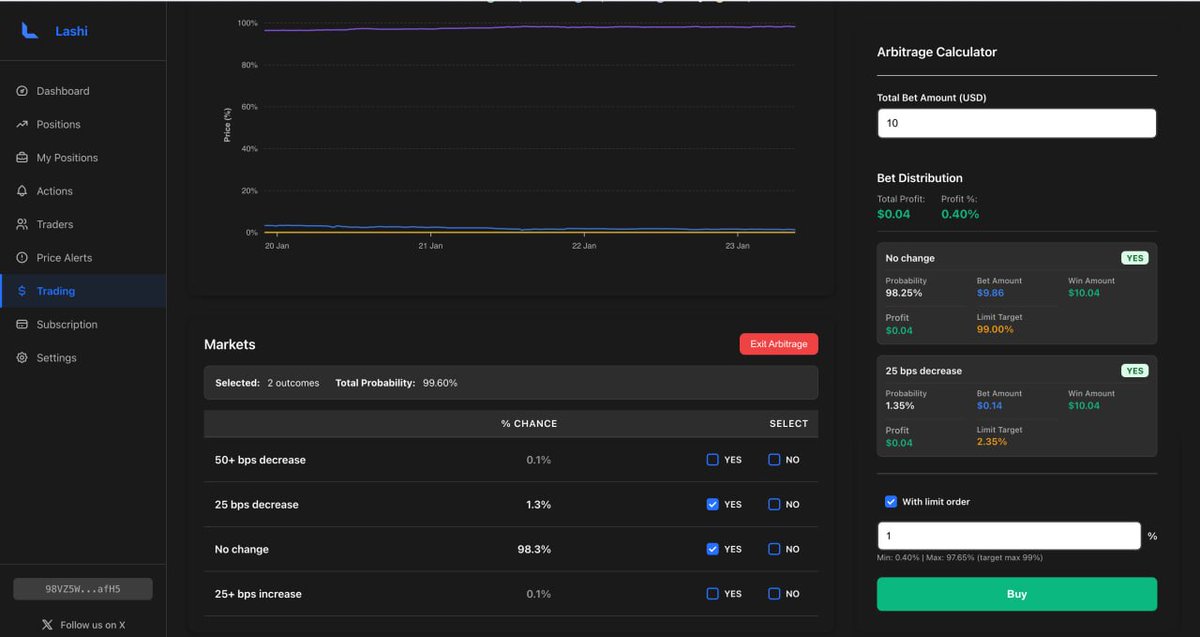This screenshot has height=637, width=1200.
Task: Click the Settings gear icon
Action: 22,358
